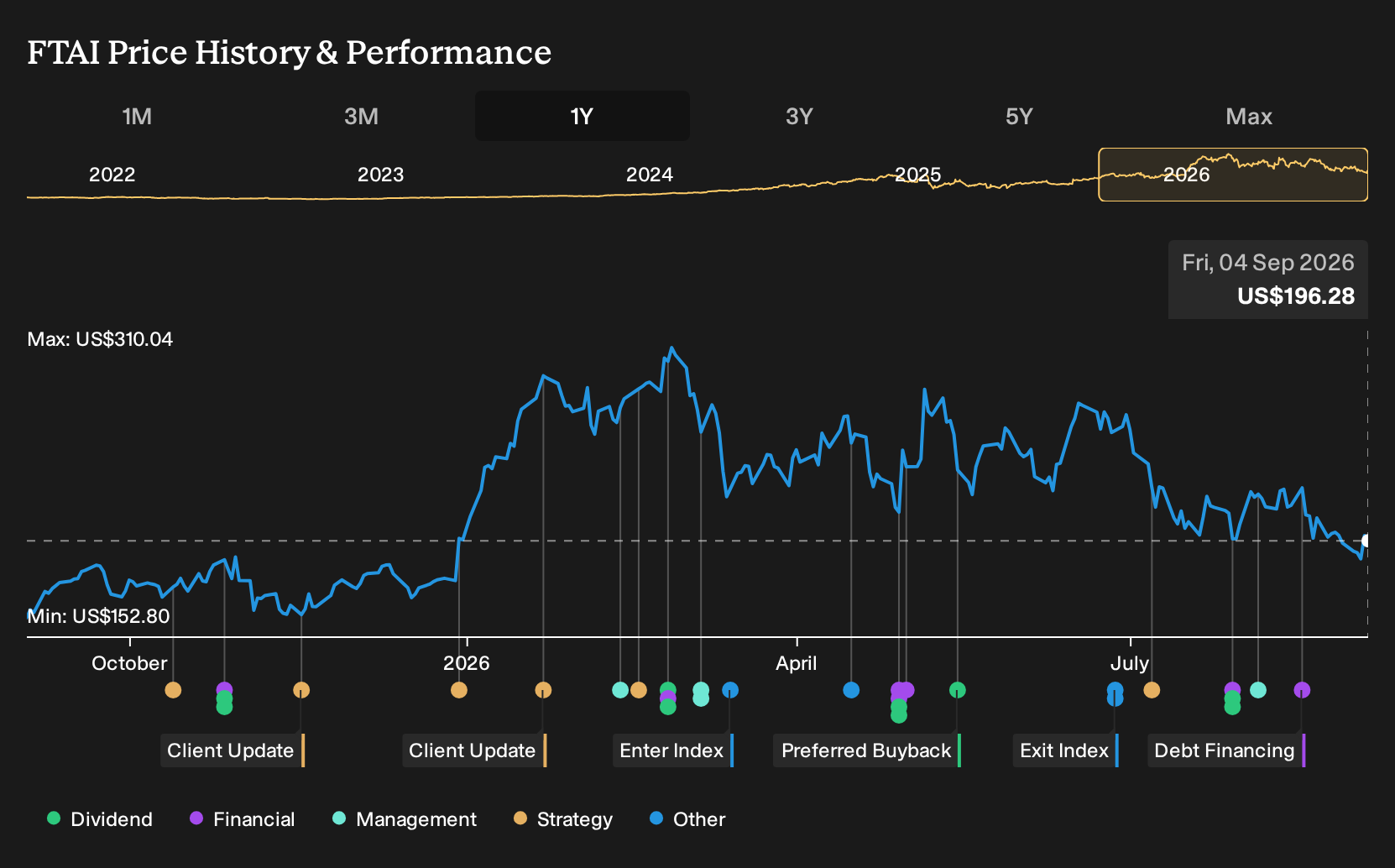Click the teal dot left of the February orange dot
Viewport: 1395px width, 868px height.
pos(620,690)
